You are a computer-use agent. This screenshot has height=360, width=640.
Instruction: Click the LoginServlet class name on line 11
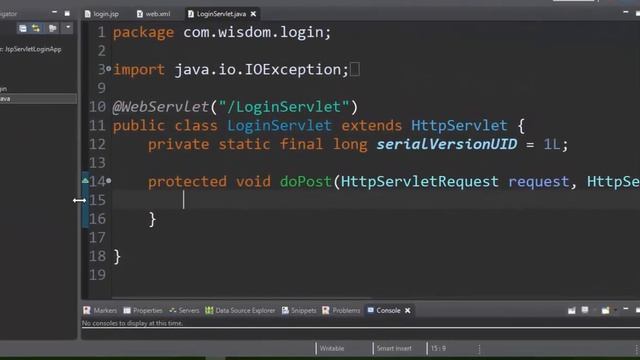(x=279, y=125)
